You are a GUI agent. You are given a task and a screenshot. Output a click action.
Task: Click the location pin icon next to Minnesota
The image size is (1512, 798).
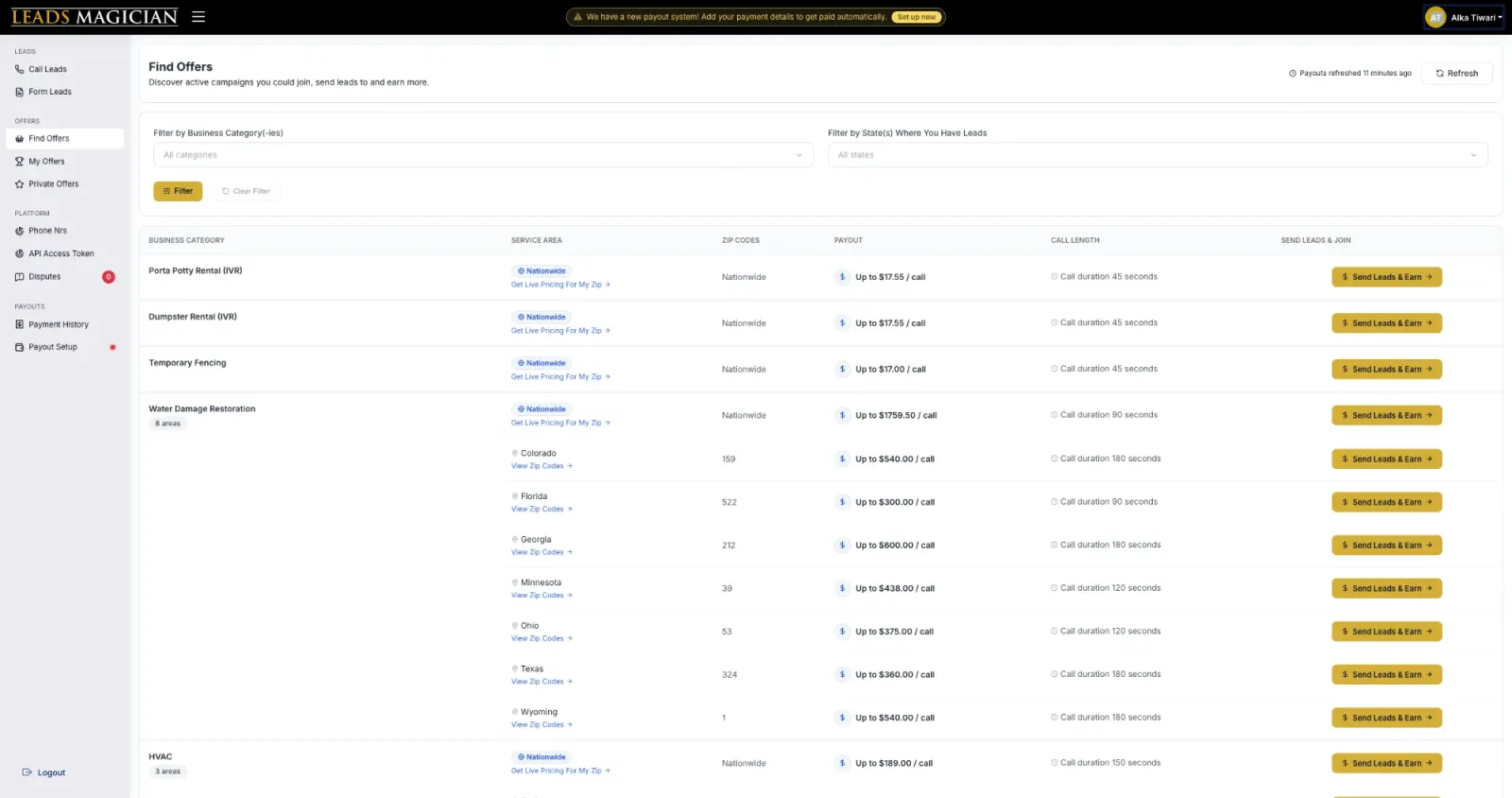(x=515, y=582)
